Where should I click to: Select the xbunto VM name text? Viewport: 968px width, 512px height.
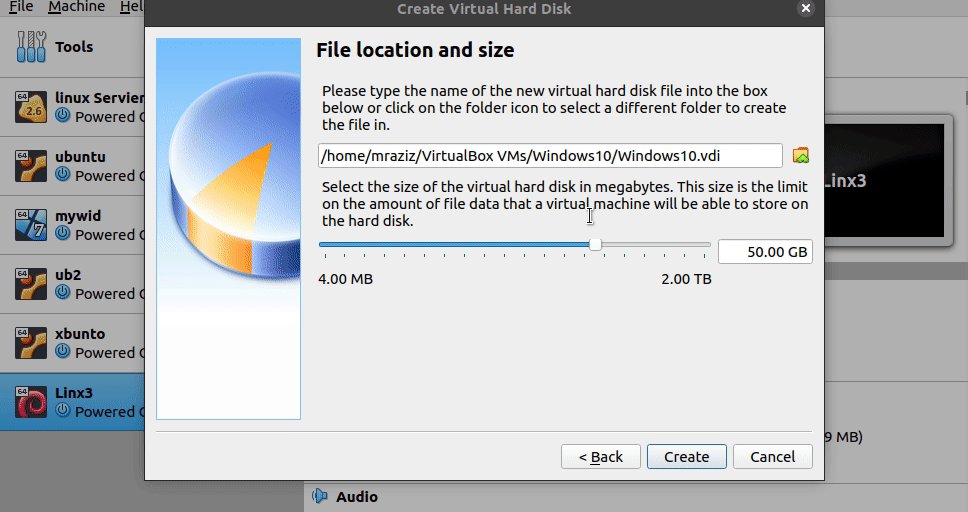tap(80, 334)
